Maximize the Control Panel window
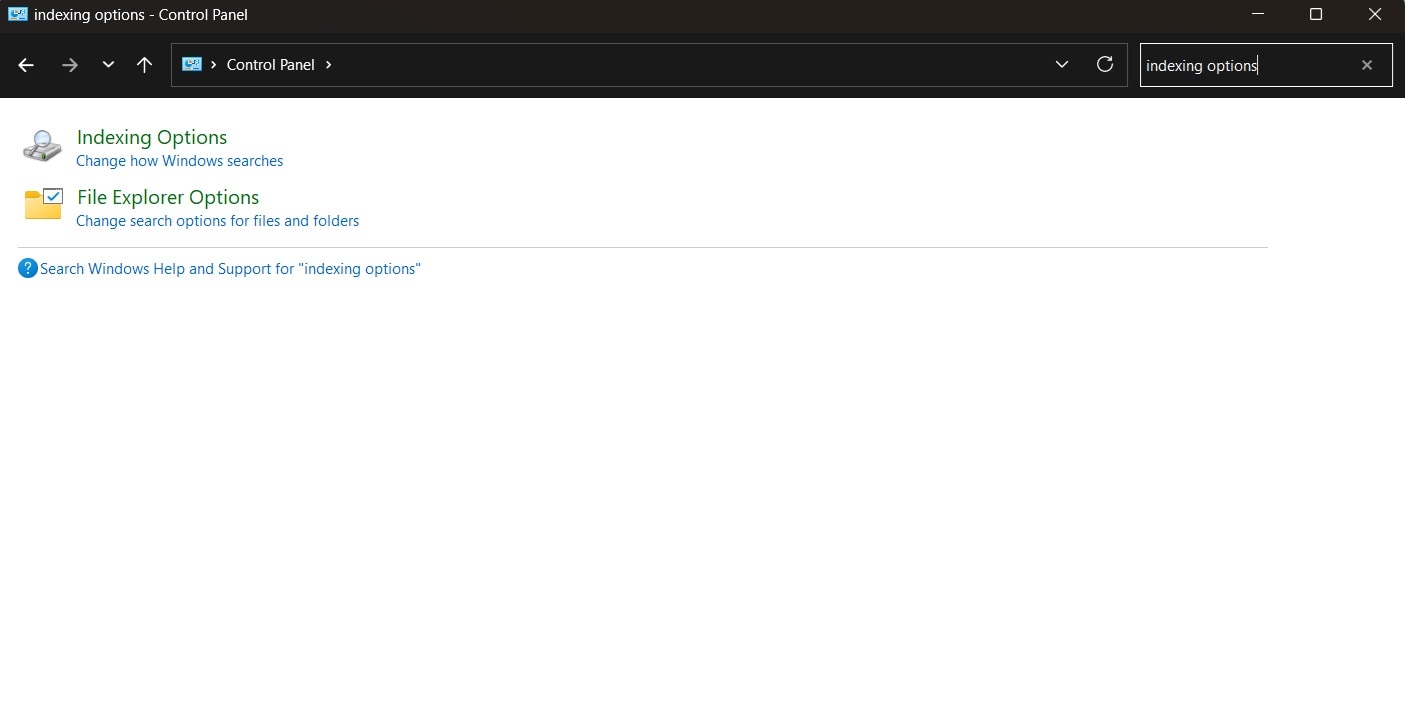 [x=1316, y=14]
